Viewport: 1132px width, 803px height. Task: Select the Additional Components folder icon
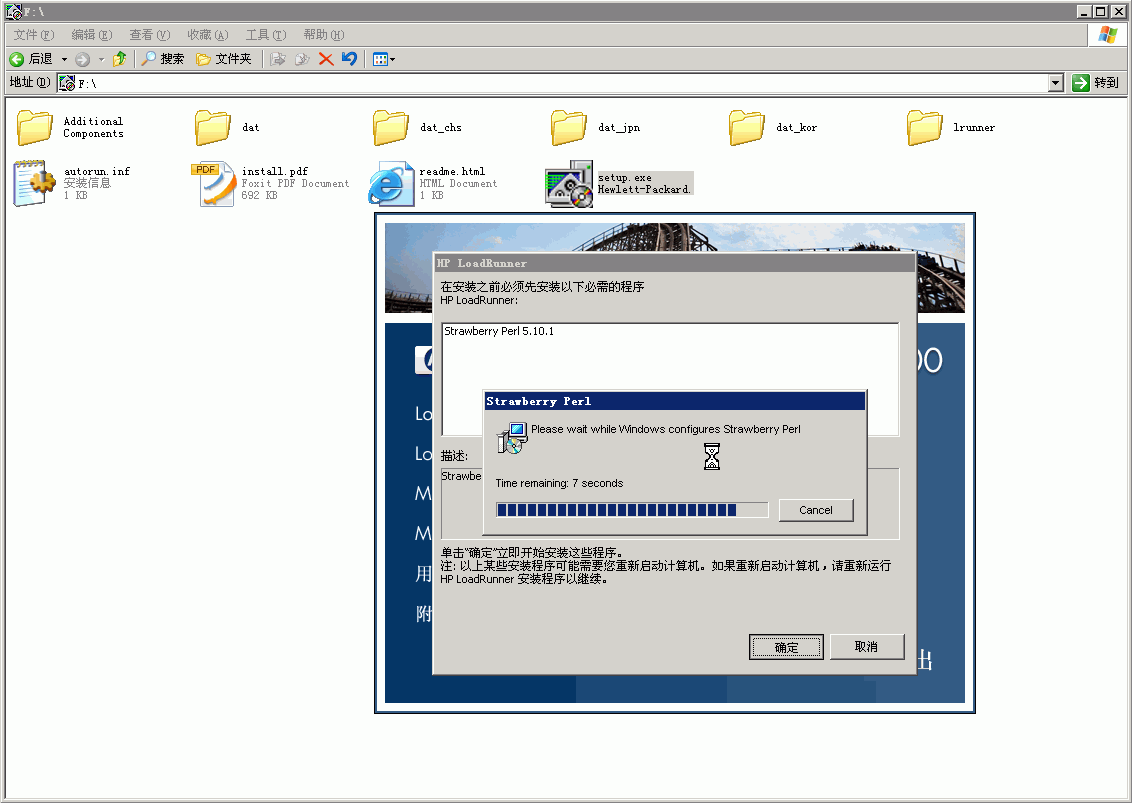pos(35,128)
